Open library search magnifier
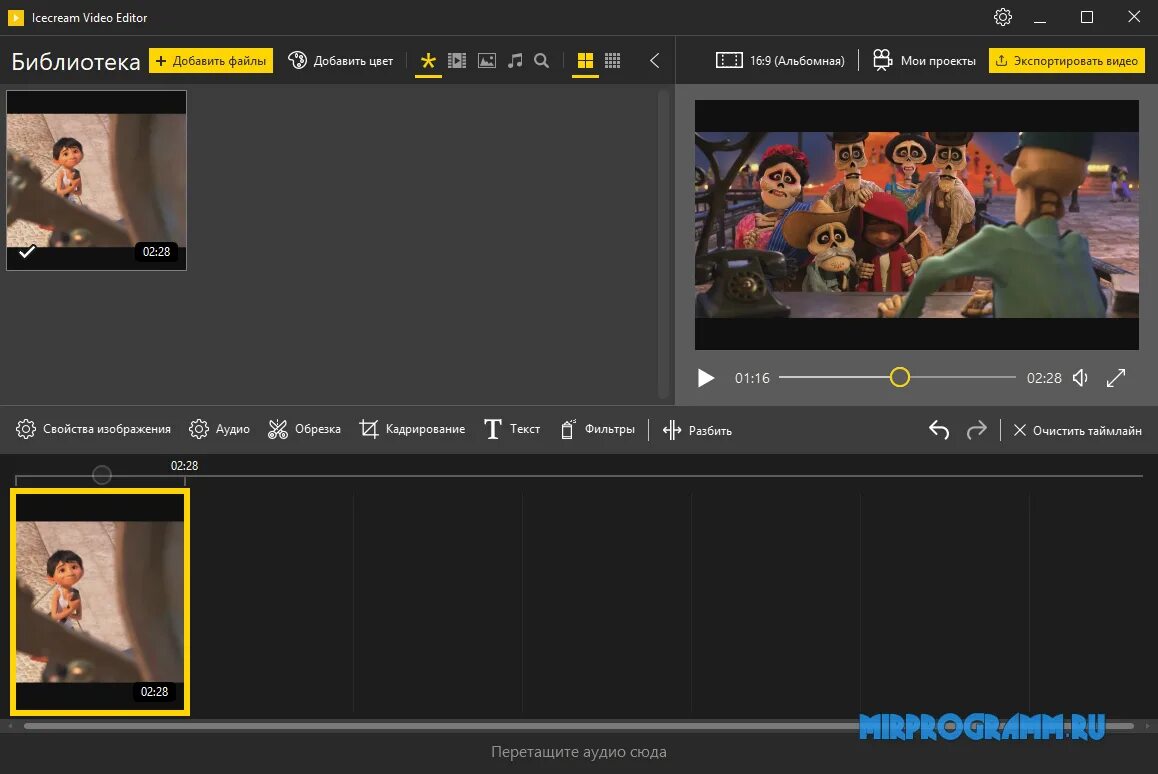 click(x=541, y=61)
